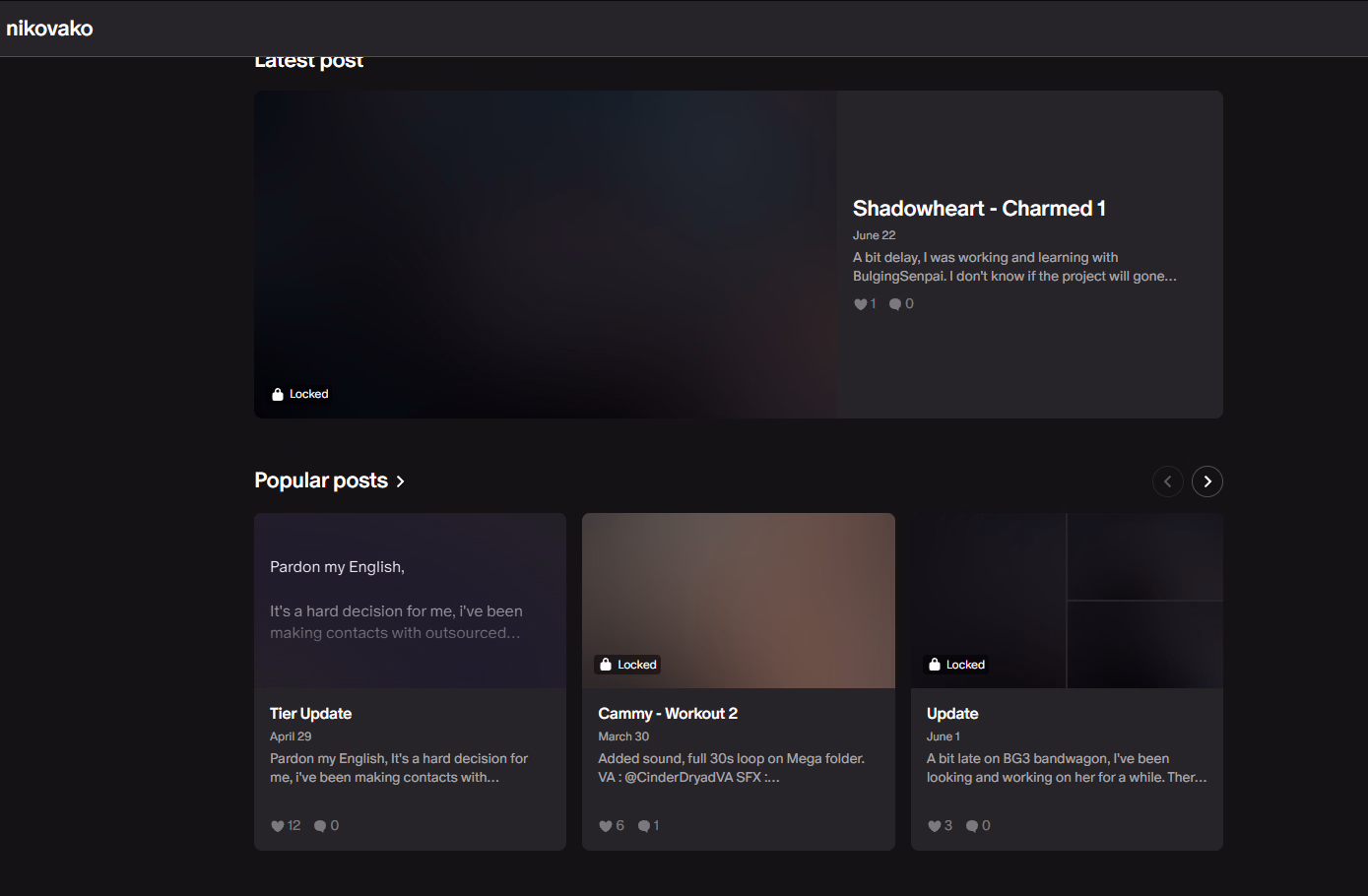
Task: Open the Tier Update post title
Action: [x=310, y=714]
